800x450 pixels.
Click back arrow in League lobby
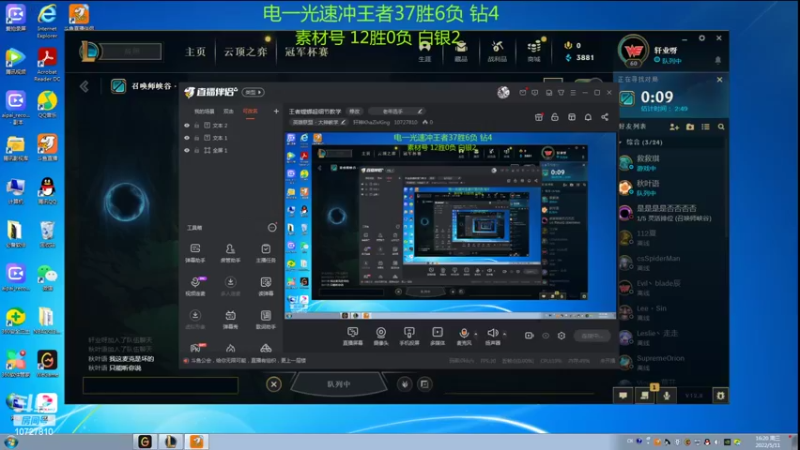pyautogui.click(x=85, y=86)
